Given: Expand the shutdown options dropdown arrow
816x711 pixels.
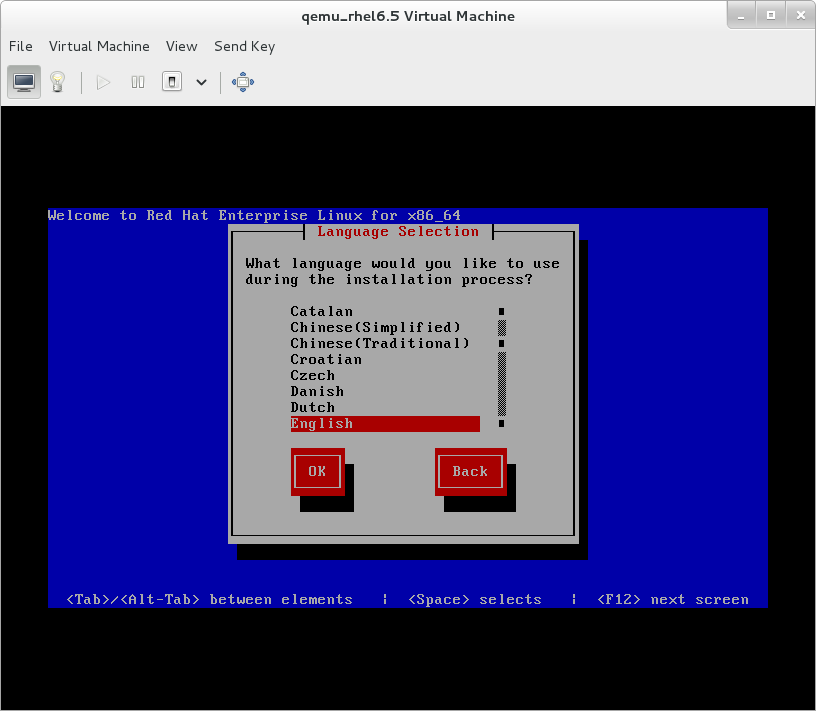Looking at the screenshot, I should pos(201,82).
